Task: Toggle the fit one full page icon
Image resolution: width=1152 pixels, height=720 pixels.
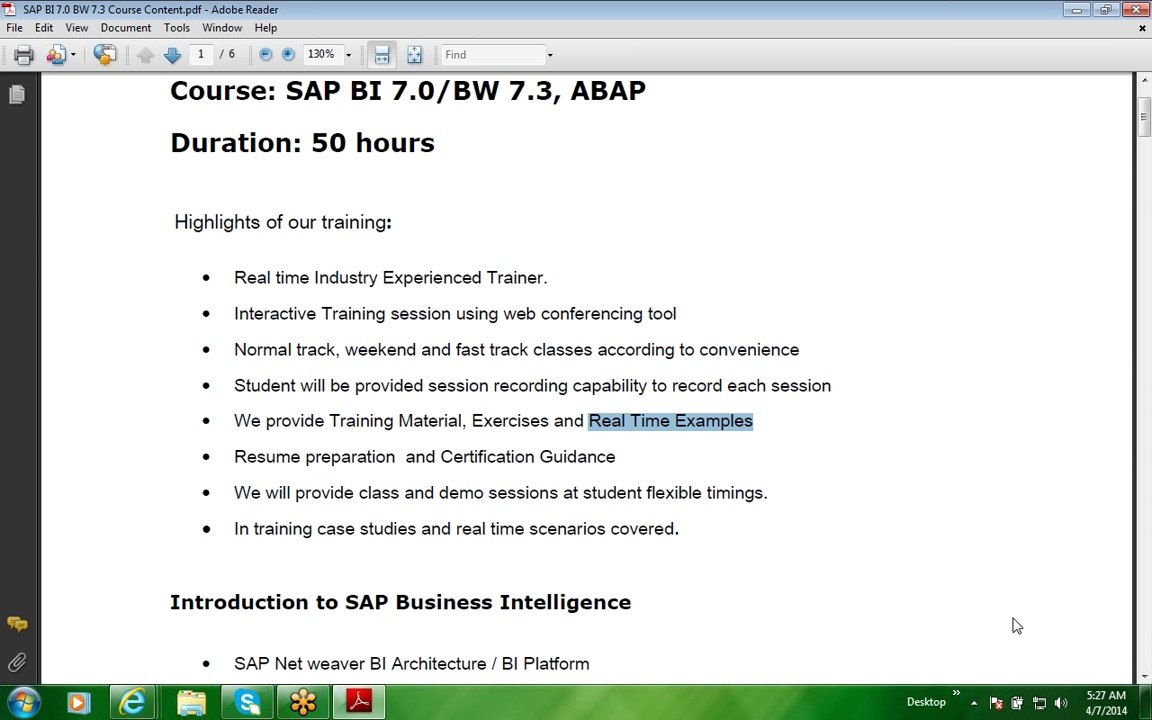Action: [414, 55]
